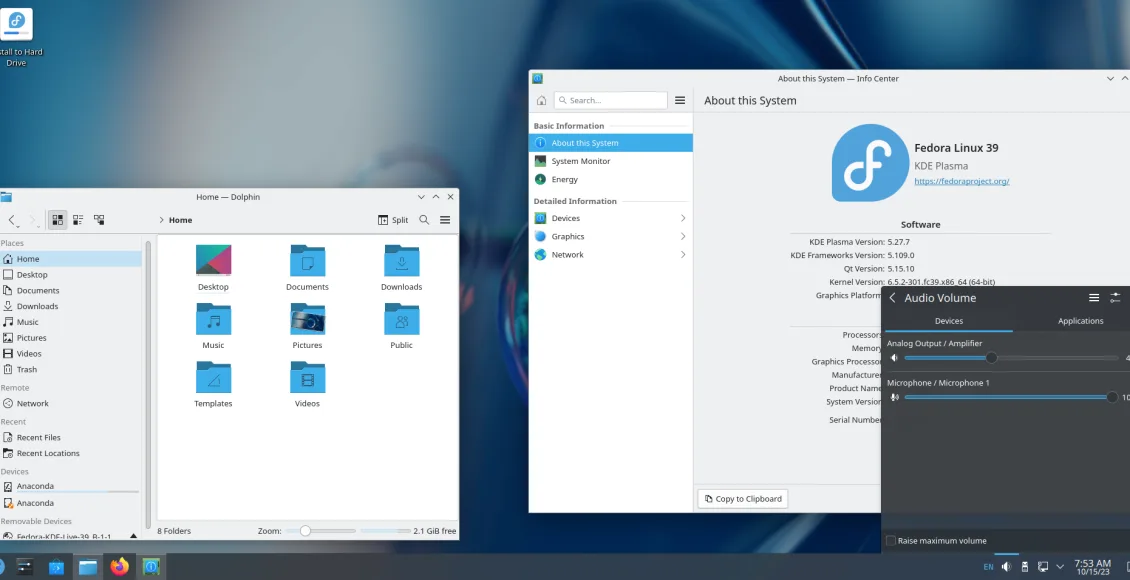
Task: Expand hidden system tray icons
Action: [1060, 567]
